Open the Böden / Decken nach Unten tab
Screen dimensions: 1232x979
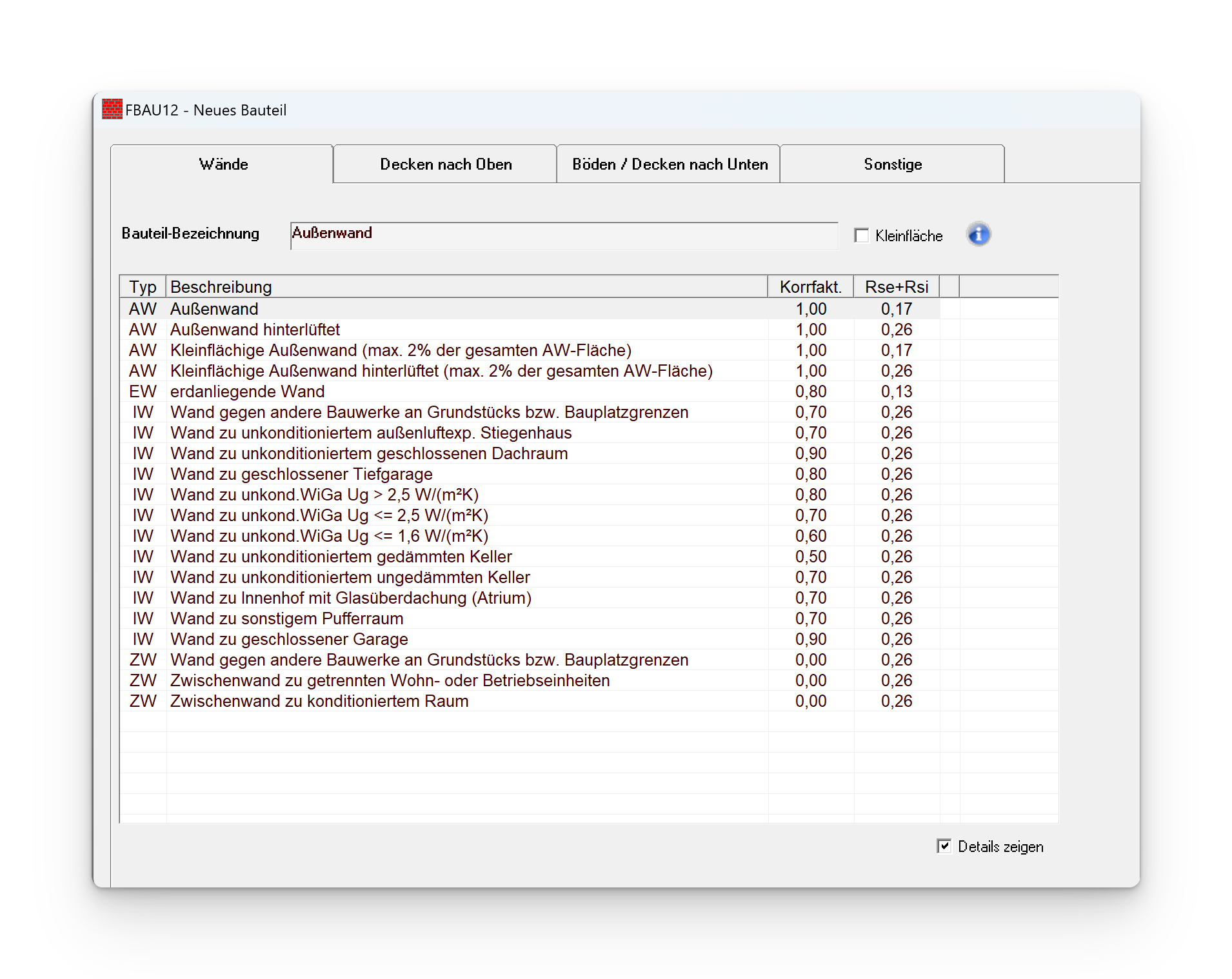[x=669, y=164]
